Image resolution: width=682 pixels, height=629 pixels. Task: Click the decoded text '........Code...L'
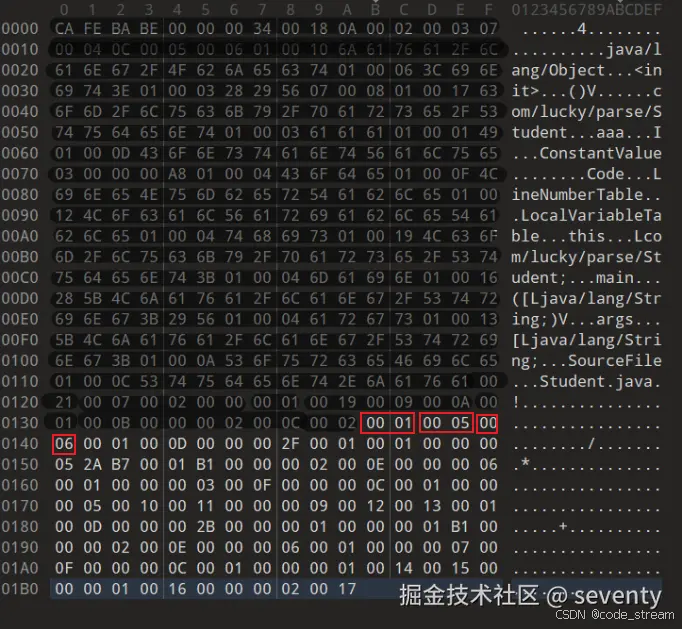(587, 174)
